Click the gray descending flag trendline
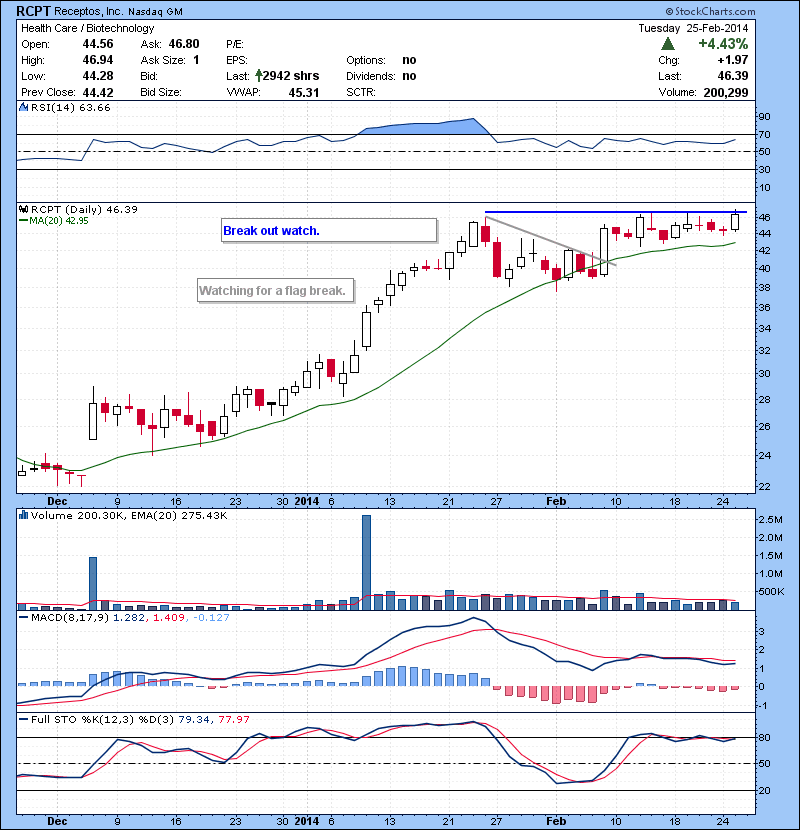The image size is (800, 830). pyautogui.click(x=551, y=241)
